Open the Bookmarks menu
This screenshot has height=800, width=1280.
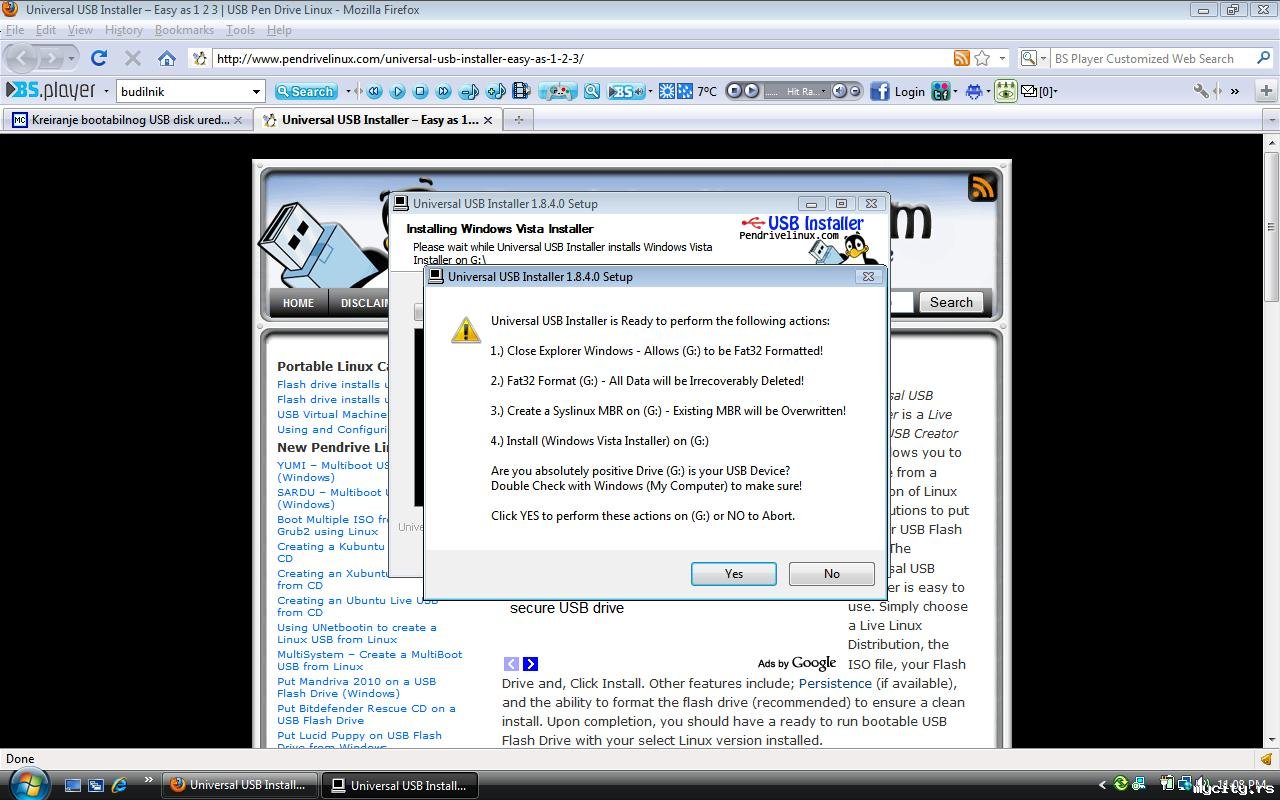coord(184,30)
